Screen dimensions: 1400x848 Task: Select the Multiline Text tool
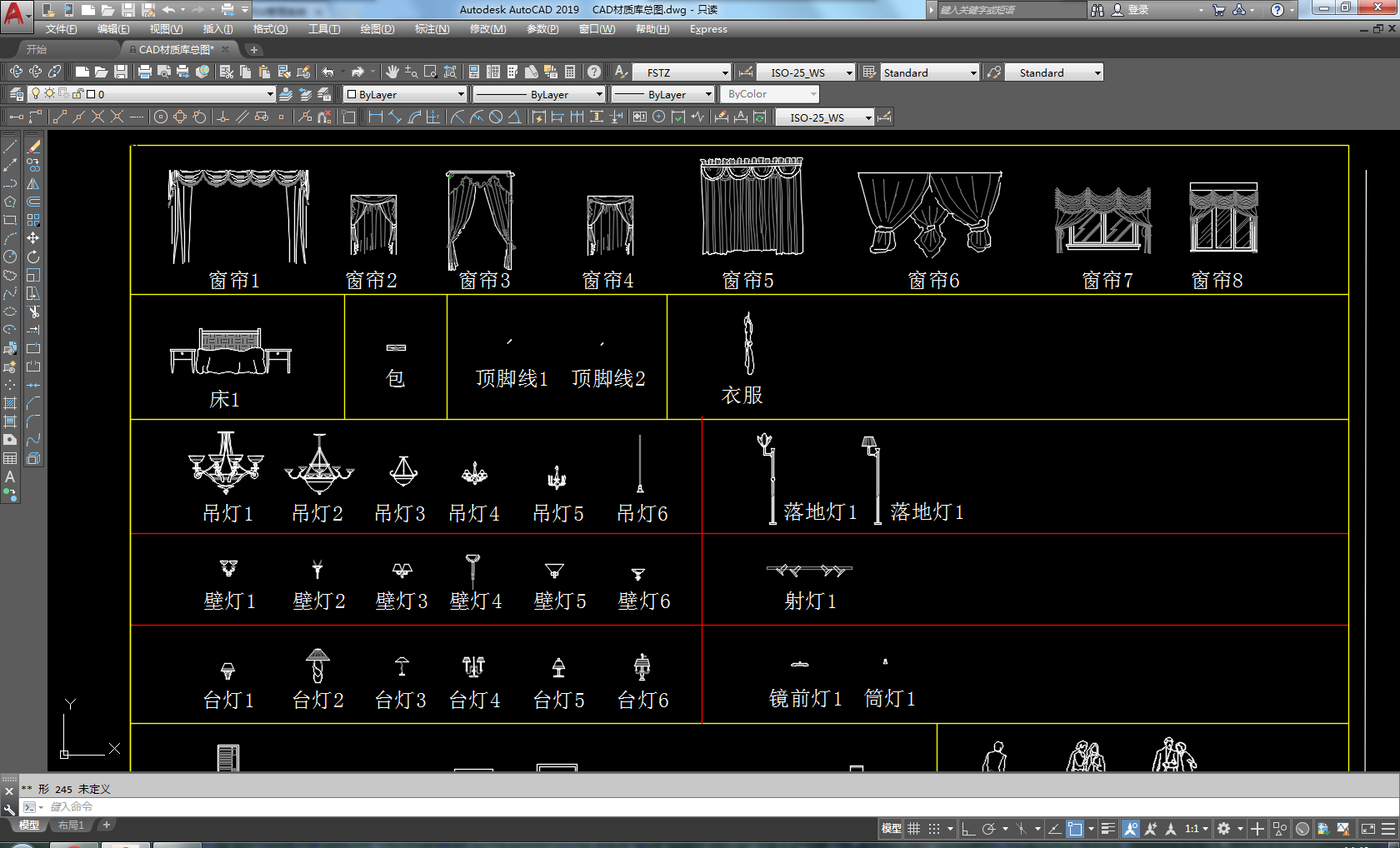(10, 476)
